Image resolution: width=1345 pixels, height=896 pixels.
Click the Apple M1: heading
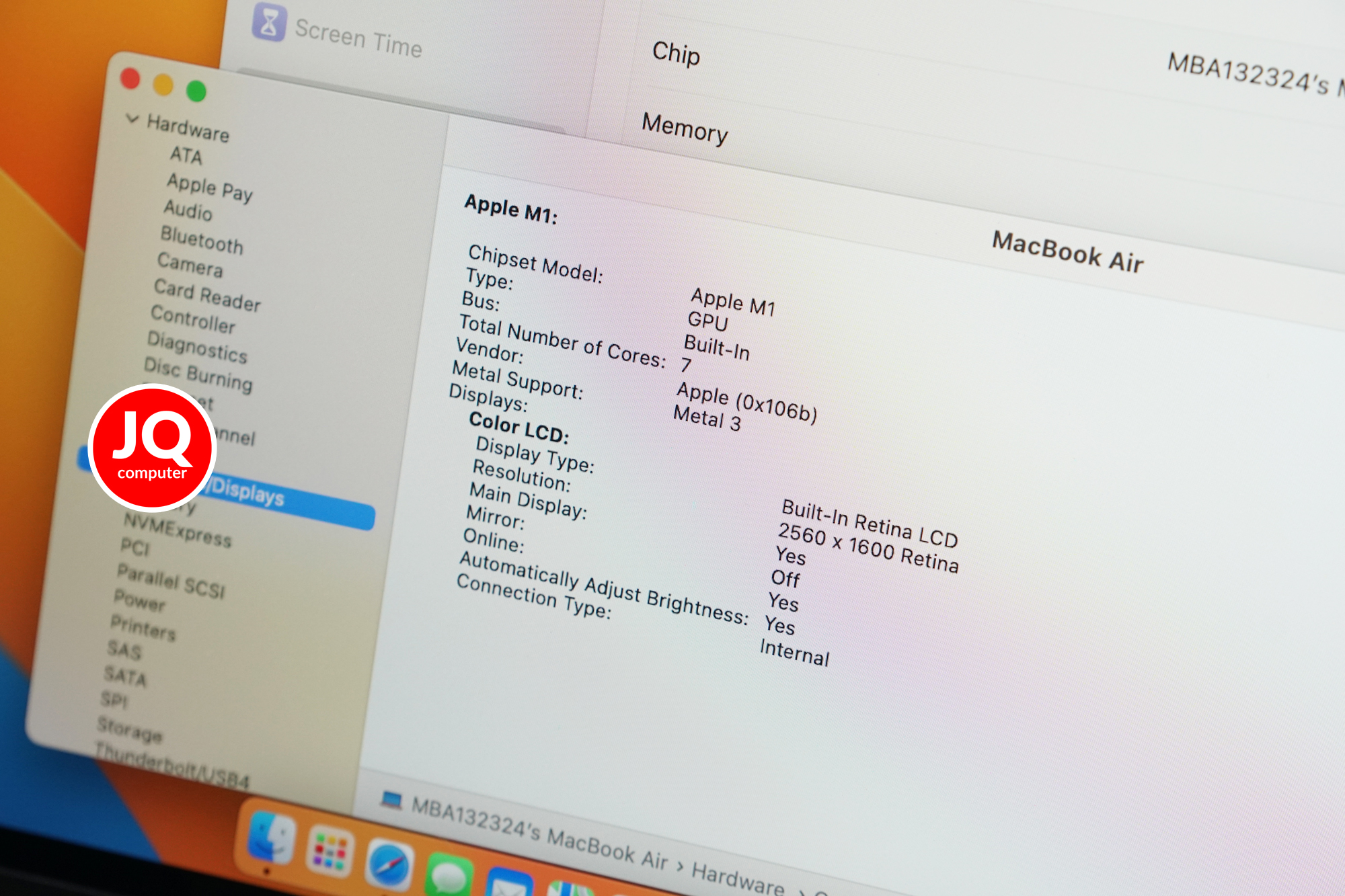click(x=511, y=209)
